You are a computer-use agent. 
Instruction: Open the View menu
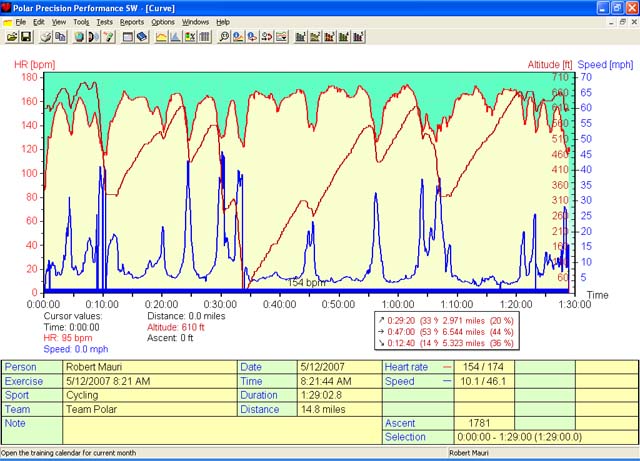(59, 22)
